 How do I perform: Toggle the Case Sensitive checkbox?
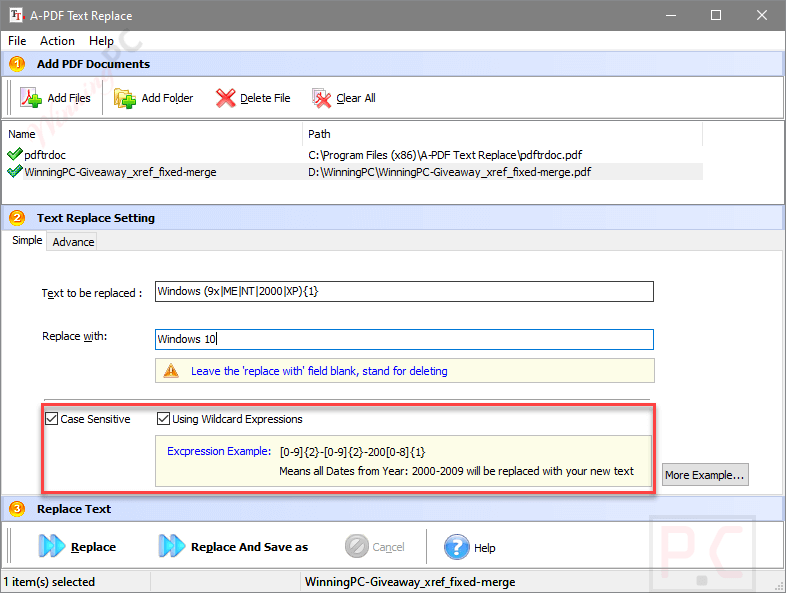pos(52,419)
